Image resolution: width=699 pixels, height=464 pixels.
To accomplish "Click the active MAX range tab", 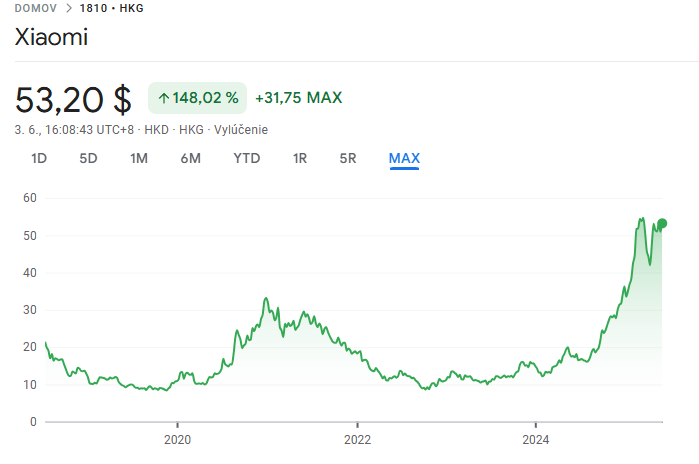I will point(404,158).
